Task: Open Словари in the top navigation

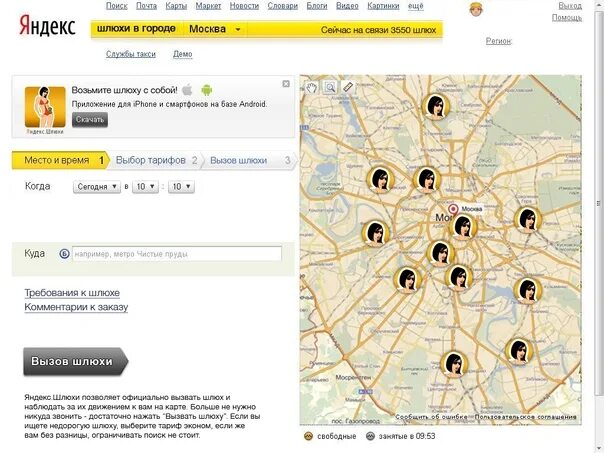Action: tap(283, 6)
